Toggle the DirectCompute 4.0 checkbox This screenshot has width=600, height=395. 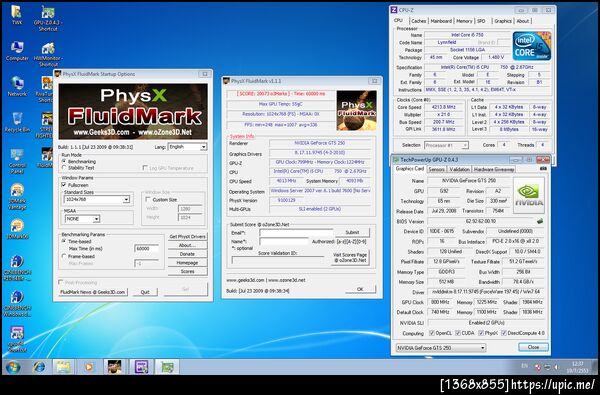coord(504,333)
